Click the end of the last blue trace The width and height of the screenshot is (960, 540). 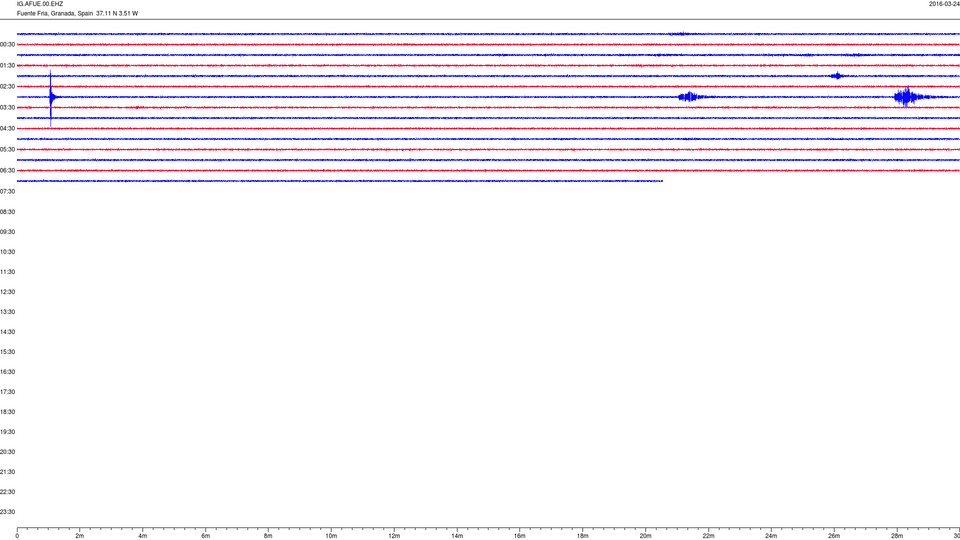[661, 181]
